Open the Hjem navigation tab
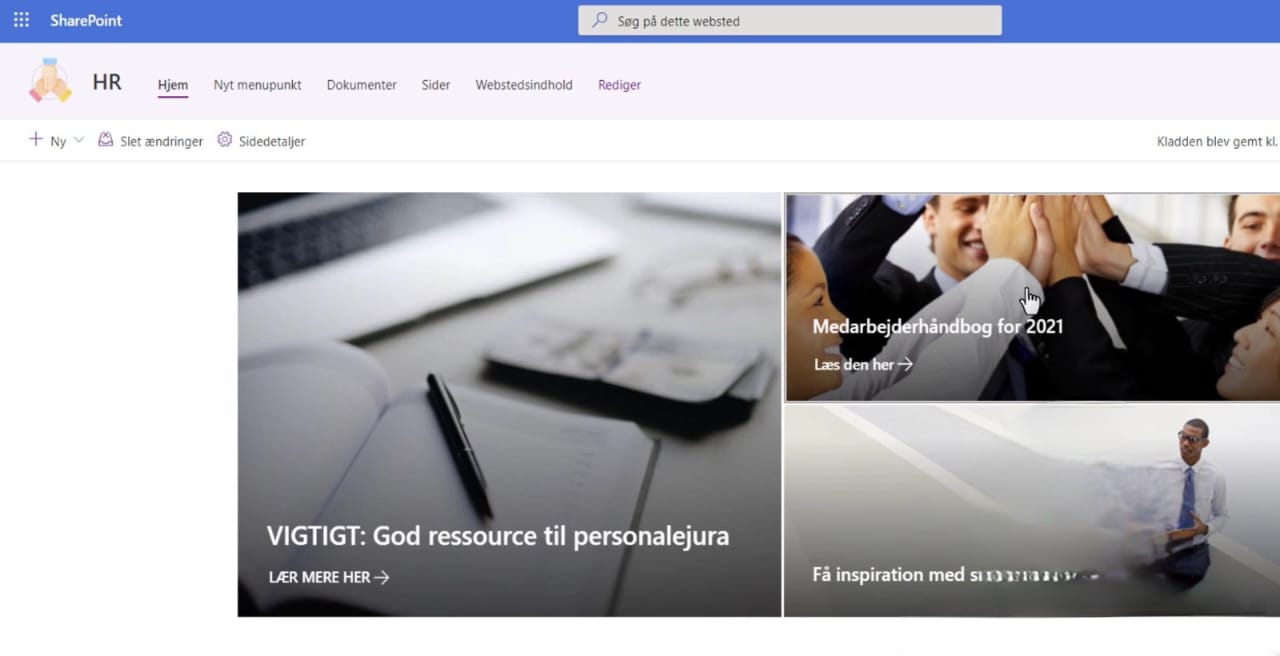Screen dimensions: 1280x656 (173, 85)
